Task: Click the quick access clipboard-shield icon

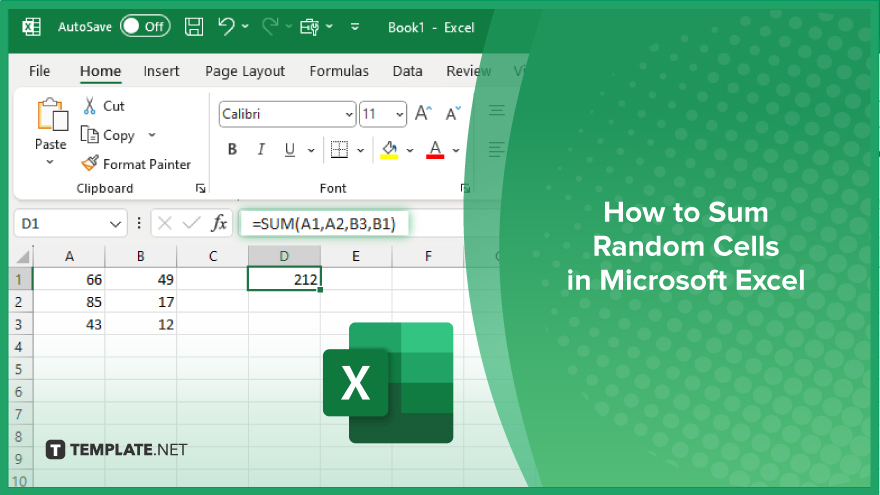Action: [310, 26]
